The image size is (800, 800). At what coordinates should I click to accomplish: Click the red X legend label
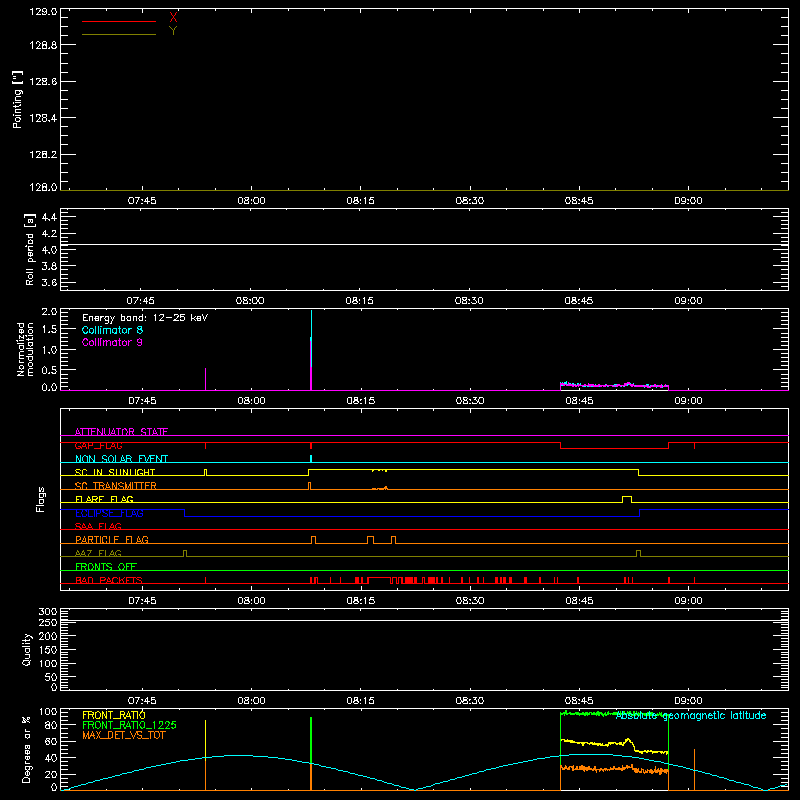(173, 17)
